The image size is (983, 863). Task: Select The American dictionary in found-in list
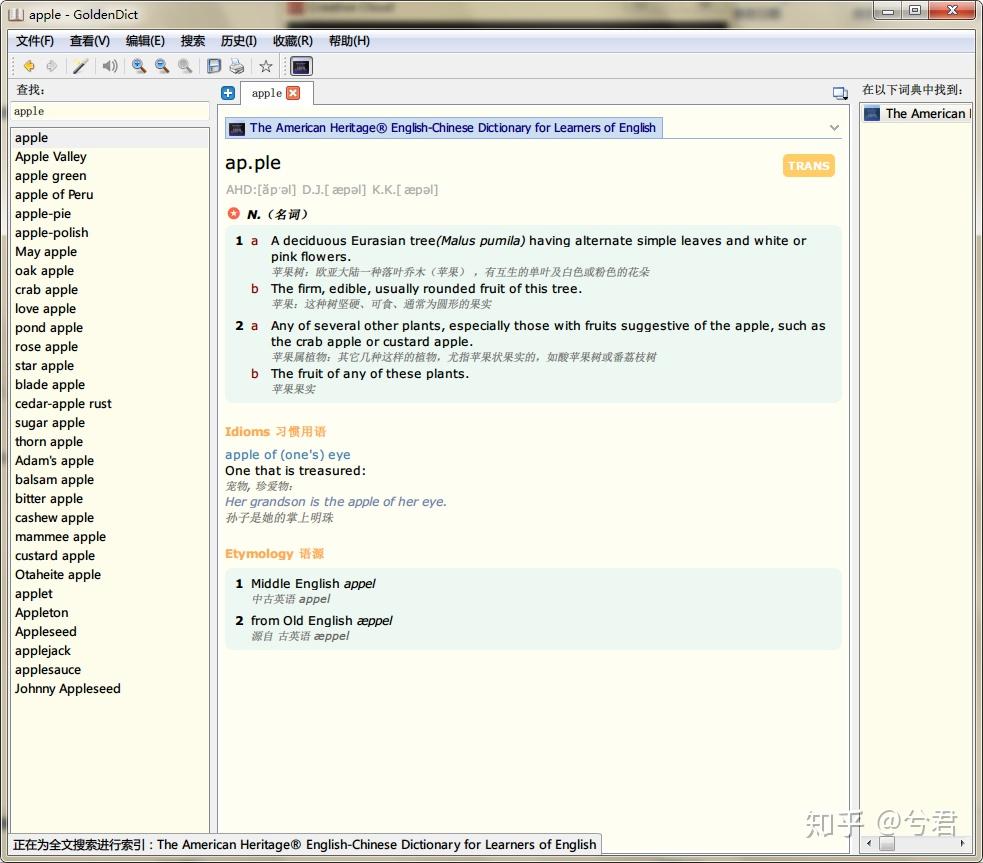click(918, 114)
